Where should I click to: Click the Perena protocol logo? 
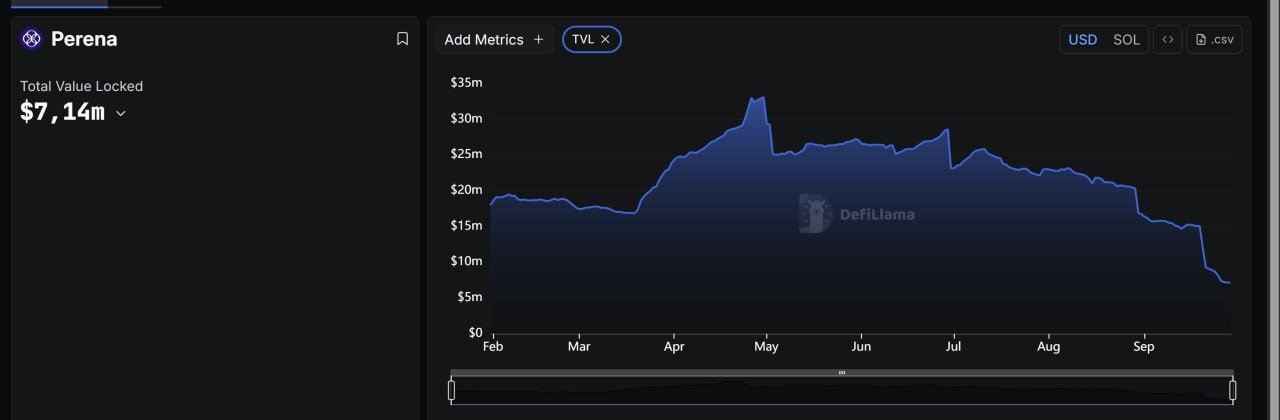(32, 39)
